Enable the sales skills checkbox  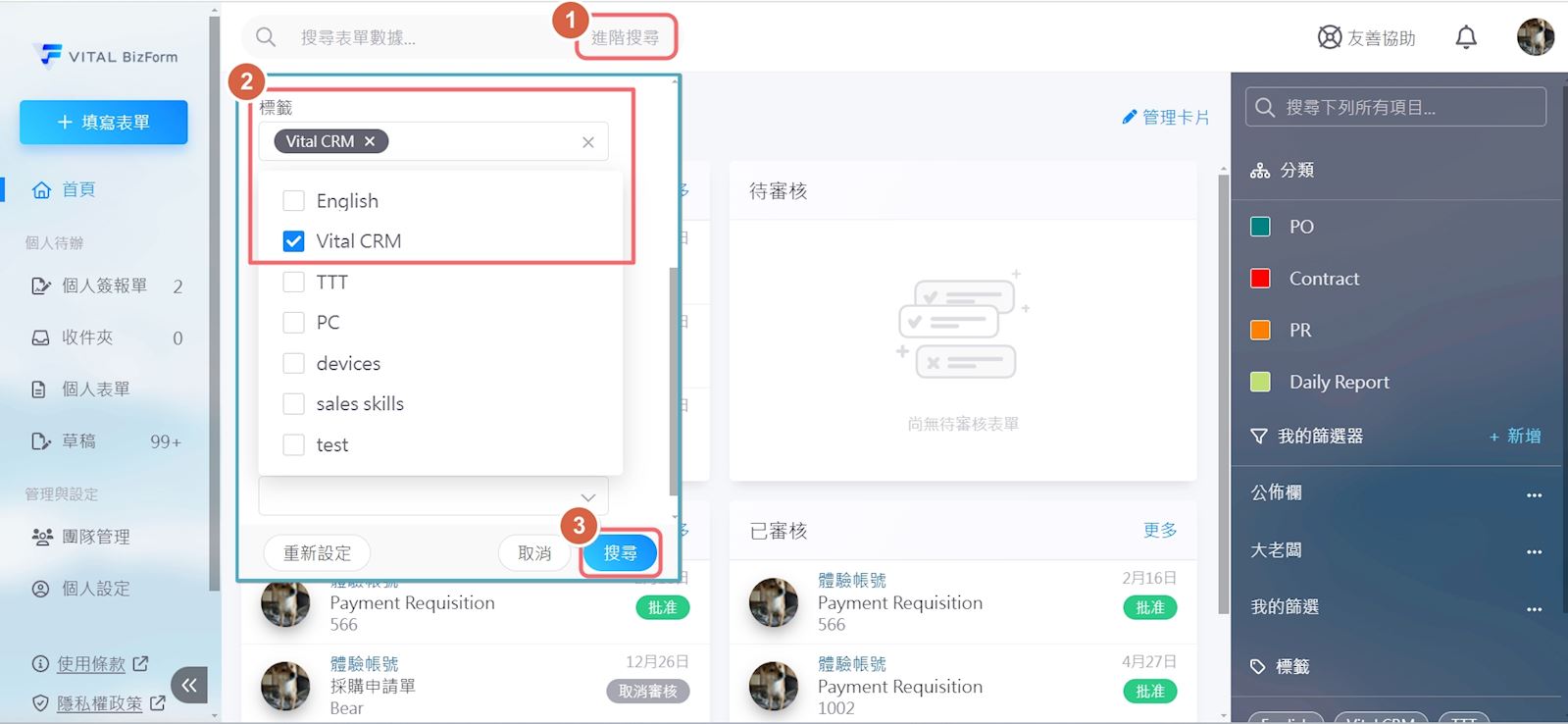click(x=293, y=404)
